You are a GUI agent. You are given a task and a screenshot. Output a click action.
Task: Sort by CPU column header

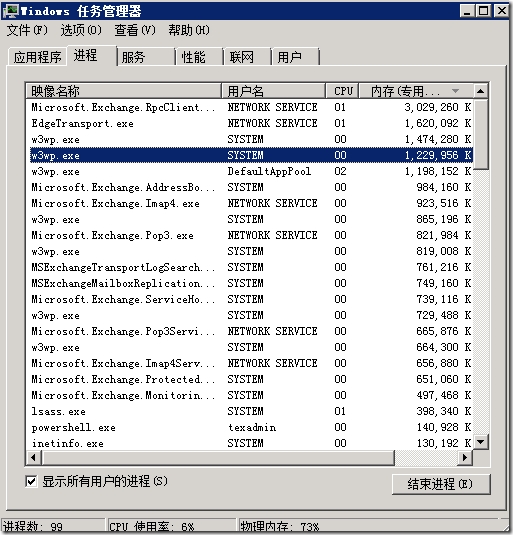(342, 91)
